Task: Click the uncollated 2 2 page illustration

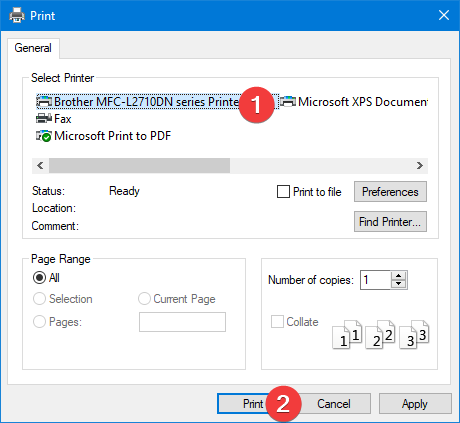Action: coord(380,334)
